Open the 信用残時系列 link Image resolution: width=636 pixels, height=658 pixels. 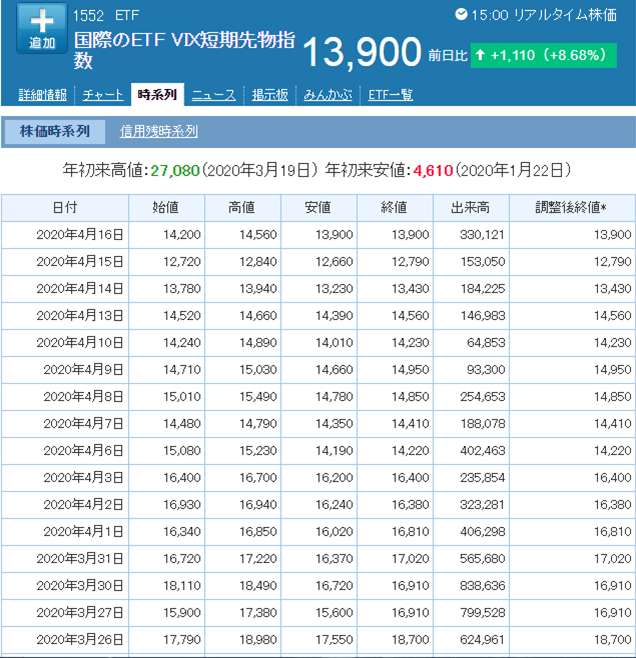coord(159,132)
